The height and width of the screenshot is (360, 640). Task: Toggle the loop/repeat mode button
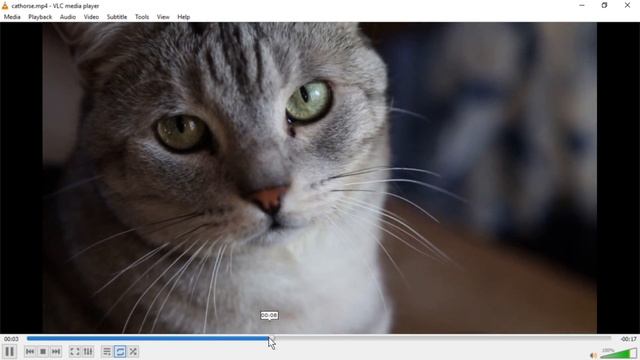(120, 351)
